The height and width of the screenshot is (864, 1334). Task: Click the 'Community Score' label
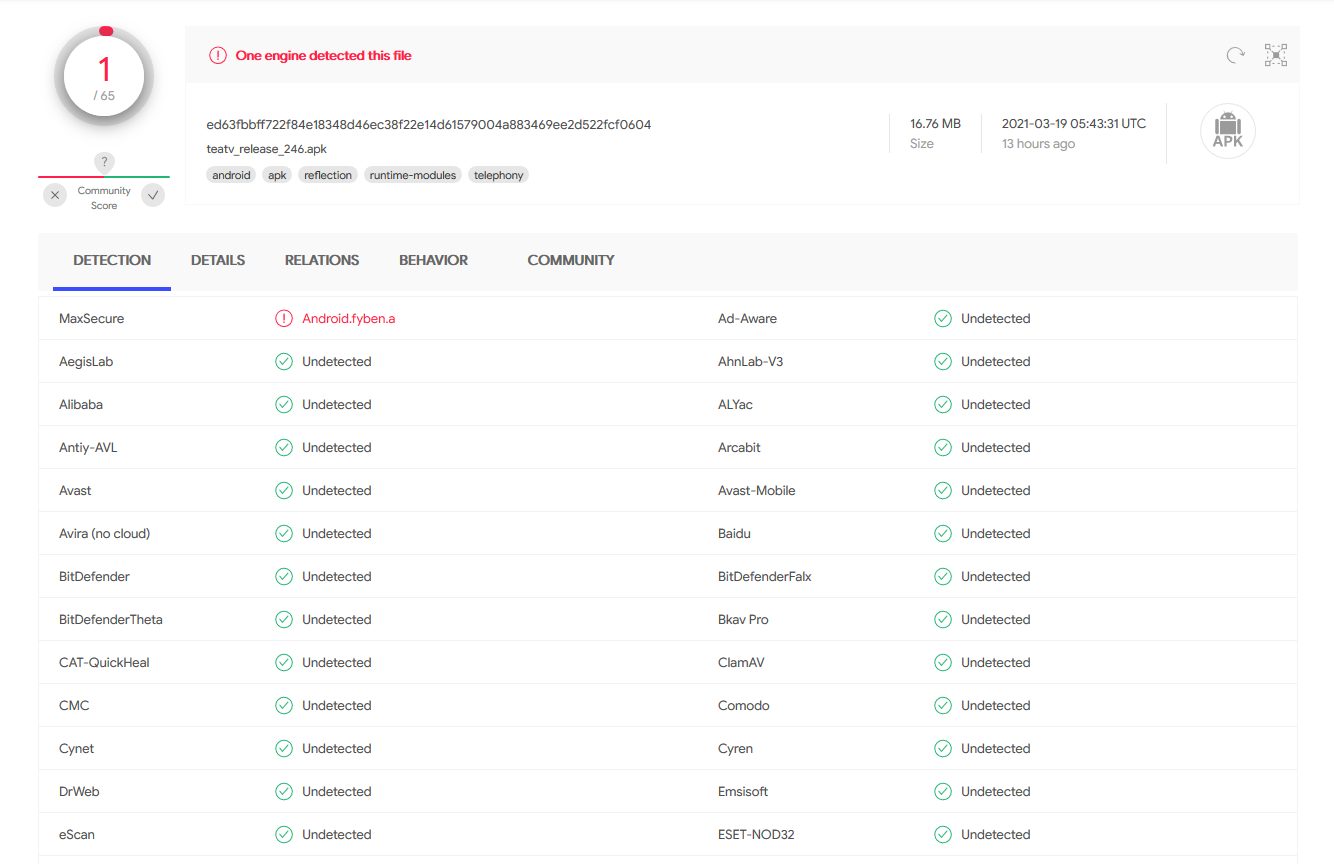(104, 198)
